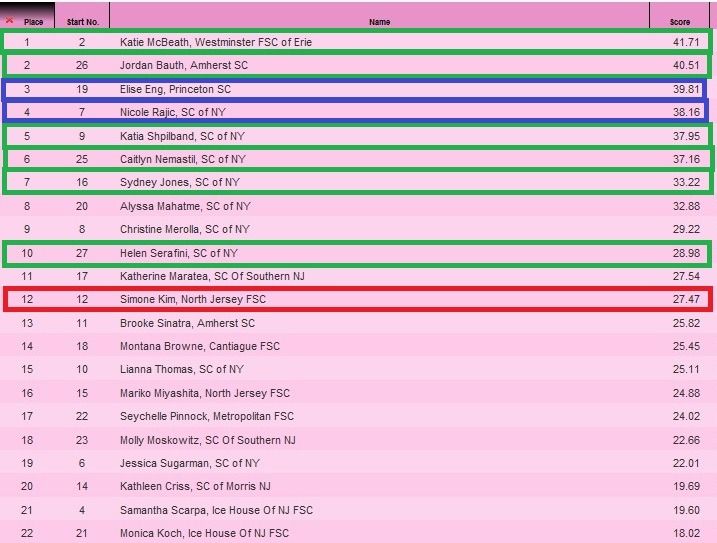
Task: Click start number 19 in Elise Eng row
Action: coord(82,89)
